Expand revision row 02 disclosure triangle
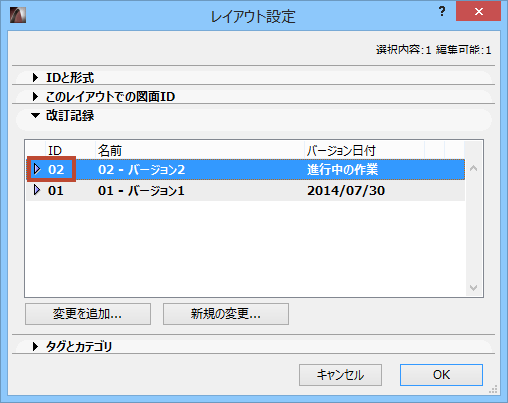 click(x=37, y=169)
